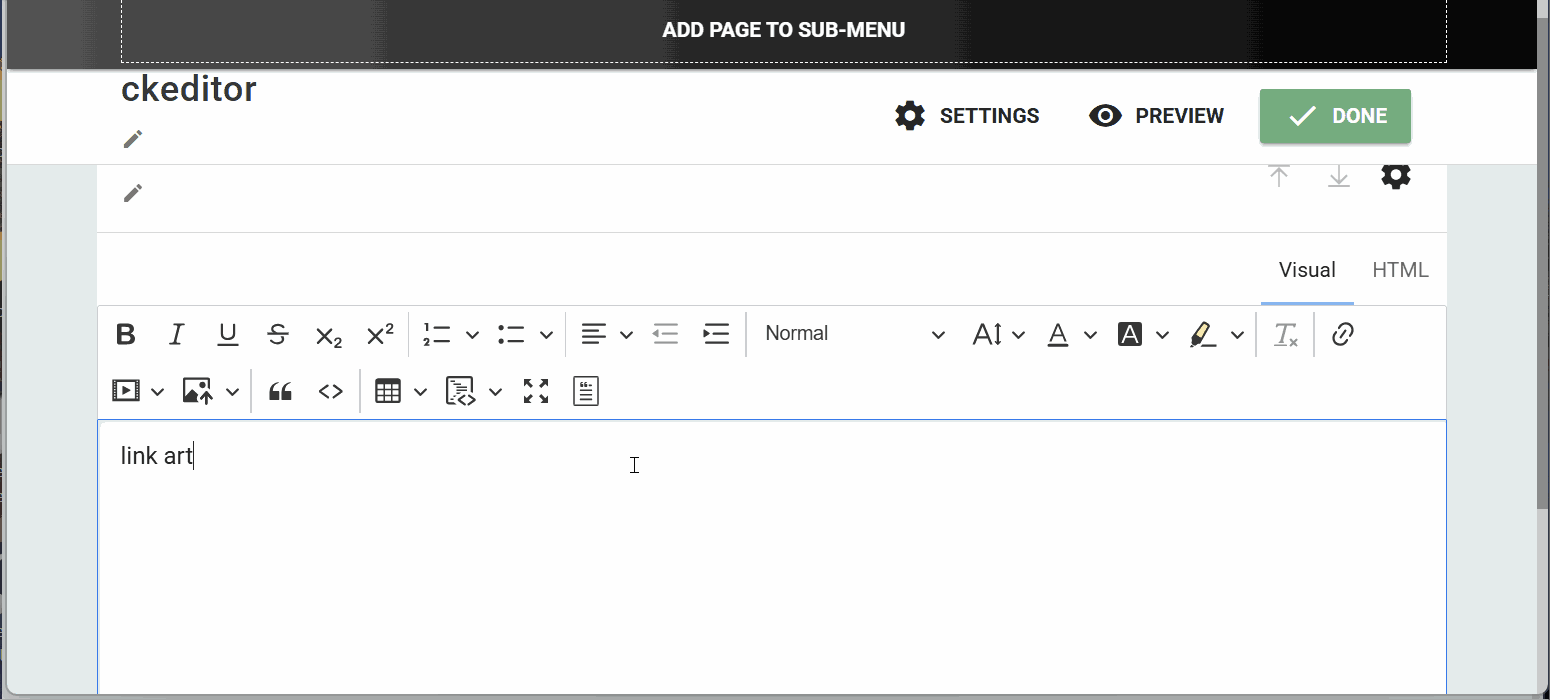Expand the insert media dropdown arrow
Screen dimensions: 1550x700
[x=158, y=391]
